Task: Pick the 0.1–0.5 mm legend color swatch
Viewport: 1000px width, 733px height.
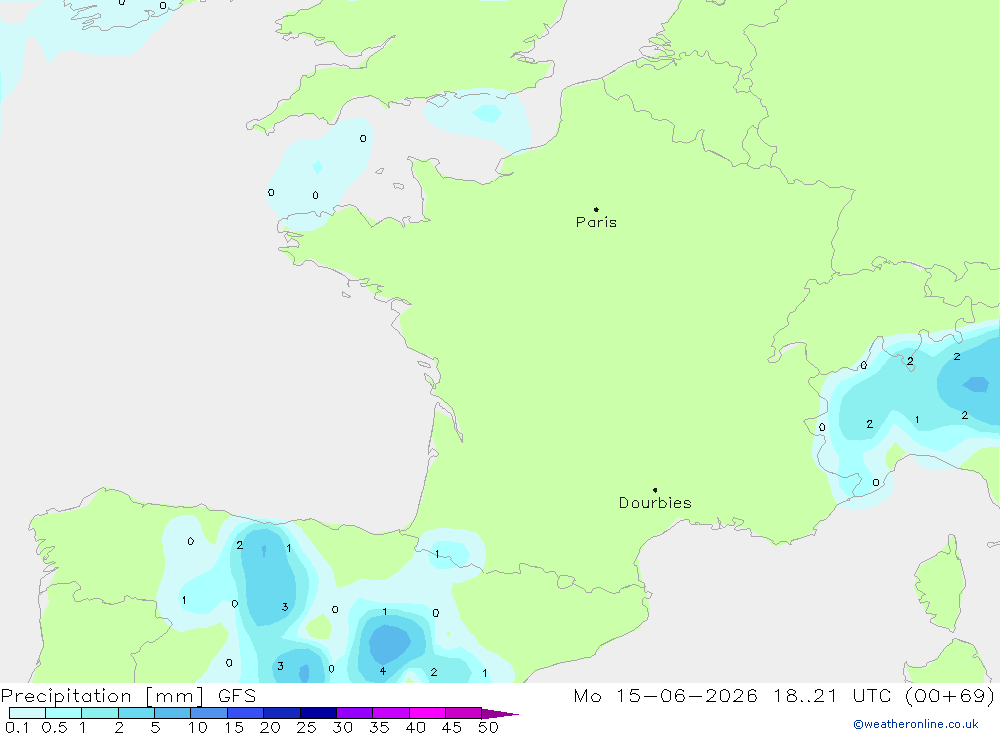Action: tap(27, 713)
